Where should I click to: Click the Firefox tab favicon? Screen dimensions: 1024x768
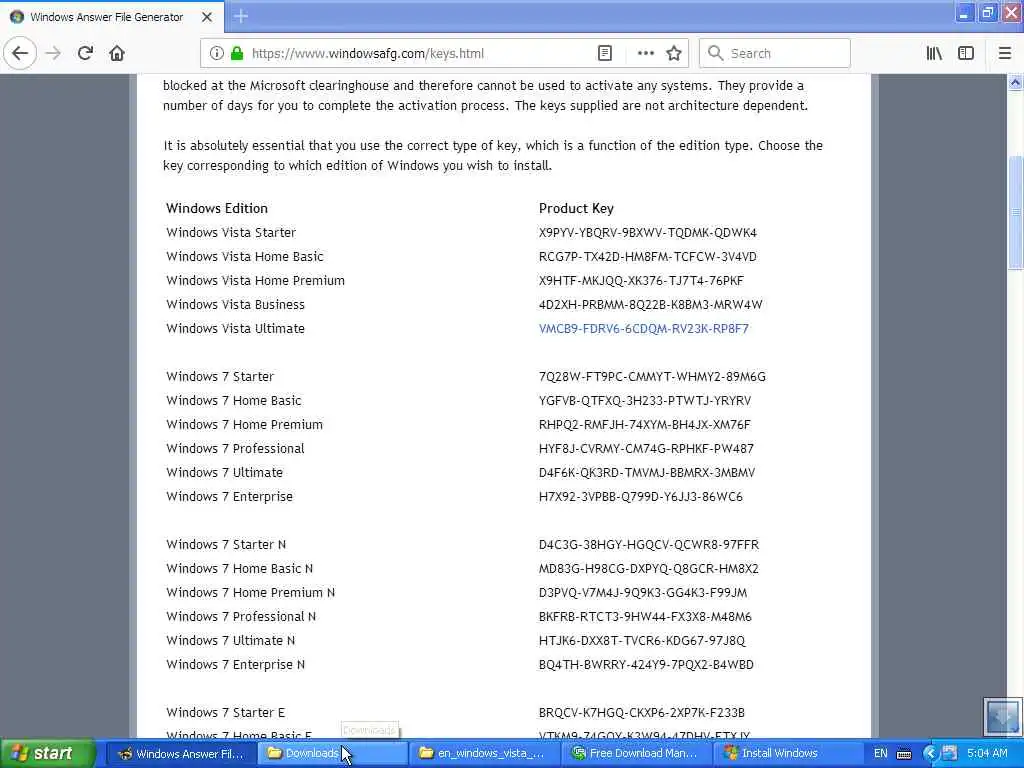pos(17,17)
